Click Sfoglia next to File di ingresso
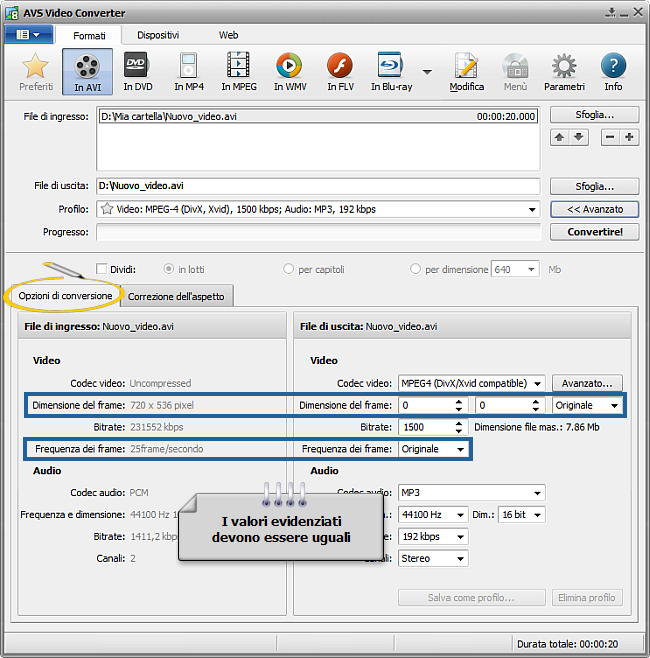Viewport: 650px width, 658px height. coord(595,115)
